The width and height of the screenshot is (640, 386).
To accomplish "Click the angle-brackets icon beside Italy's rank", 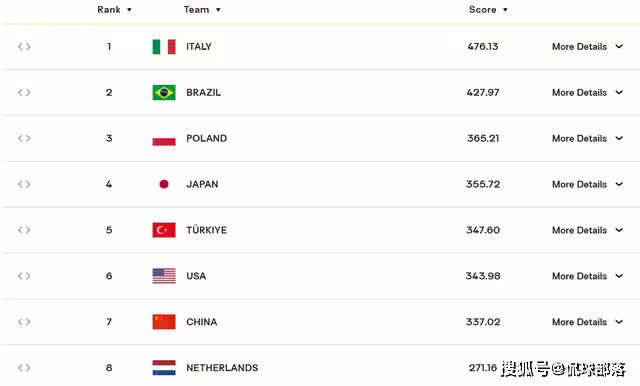I will point(24,47).
